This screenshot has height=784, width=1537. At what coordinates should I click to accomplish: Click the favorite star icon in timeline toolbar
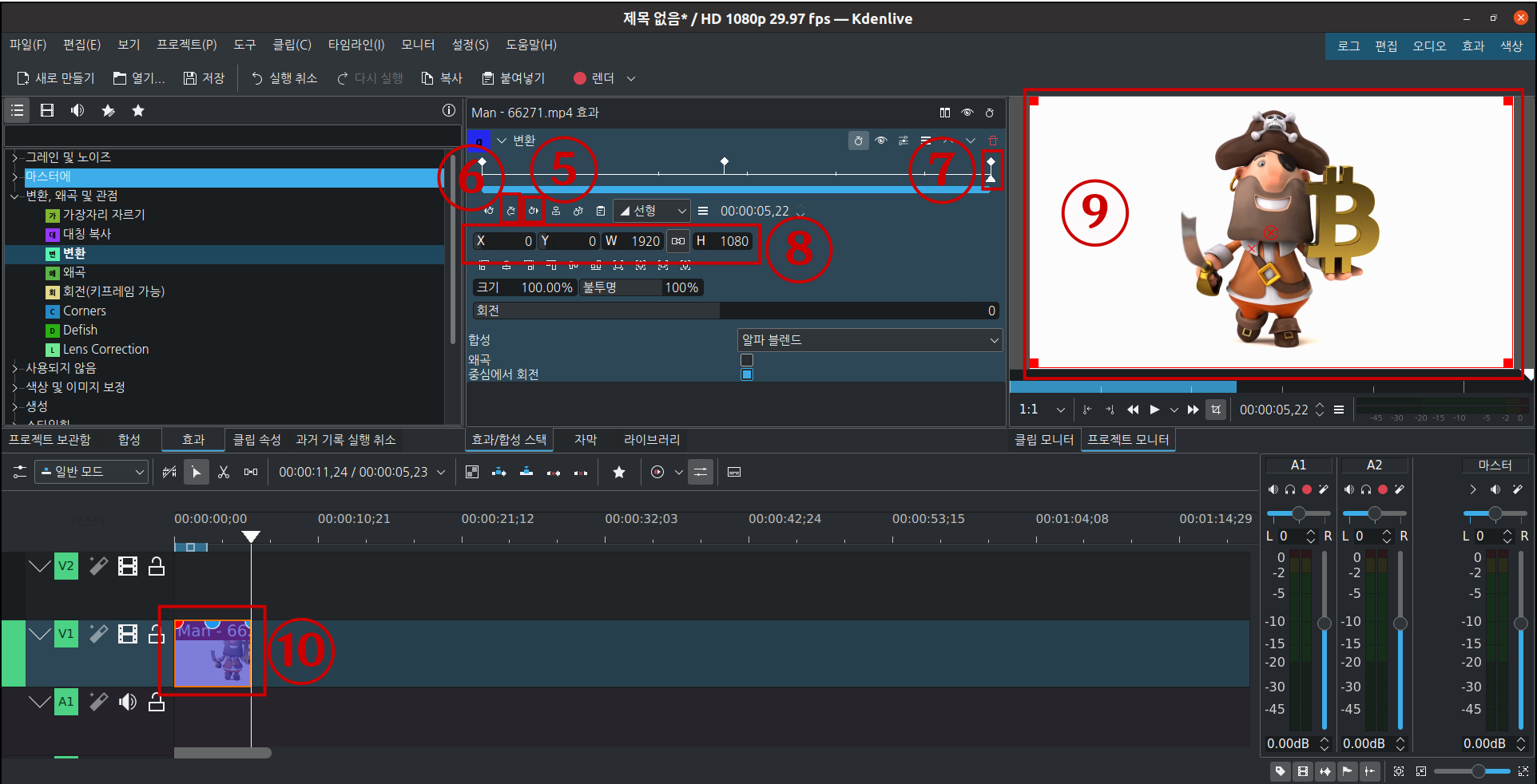619,472
